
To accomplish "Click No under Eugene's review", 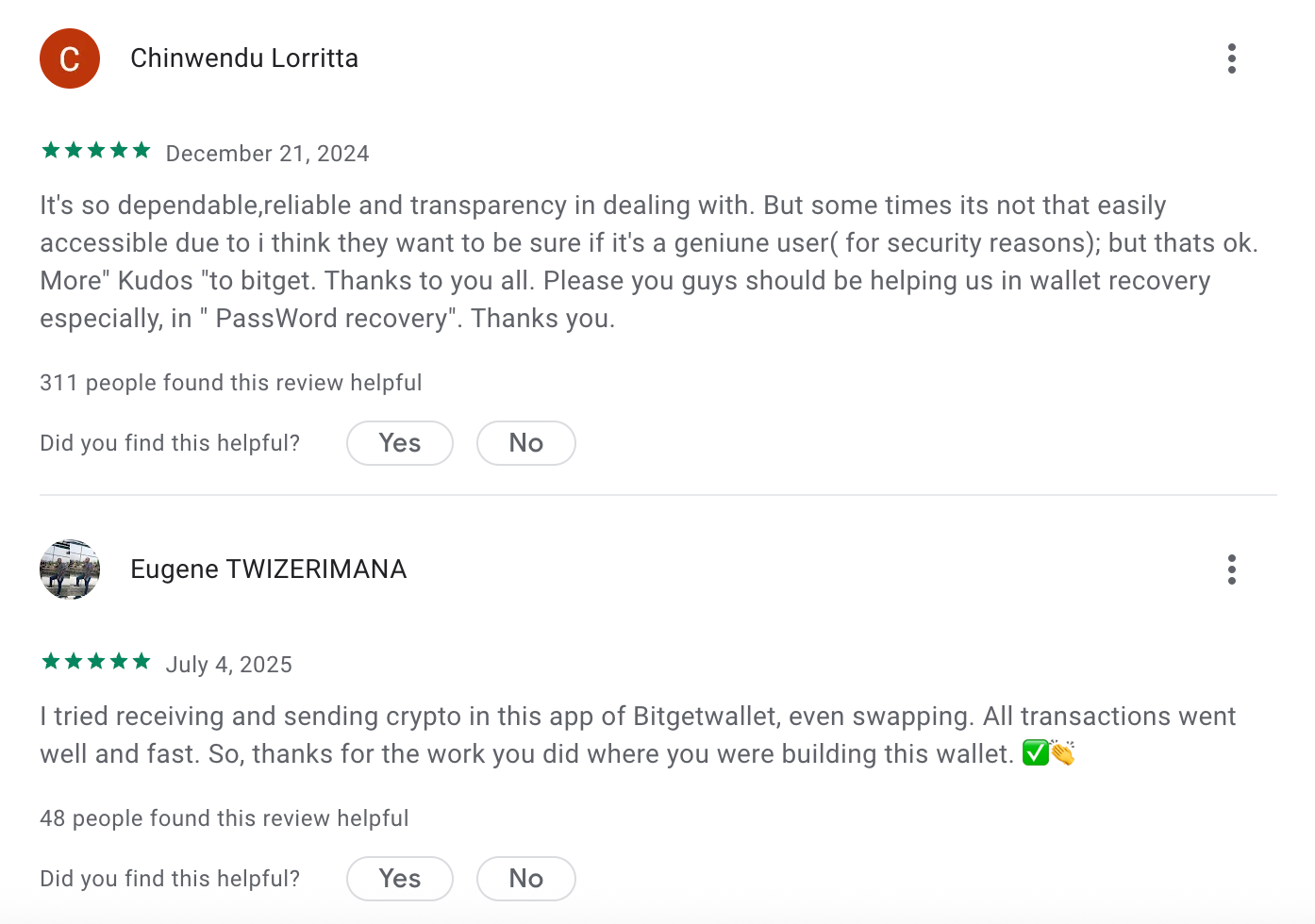I will tap(525, 878).
